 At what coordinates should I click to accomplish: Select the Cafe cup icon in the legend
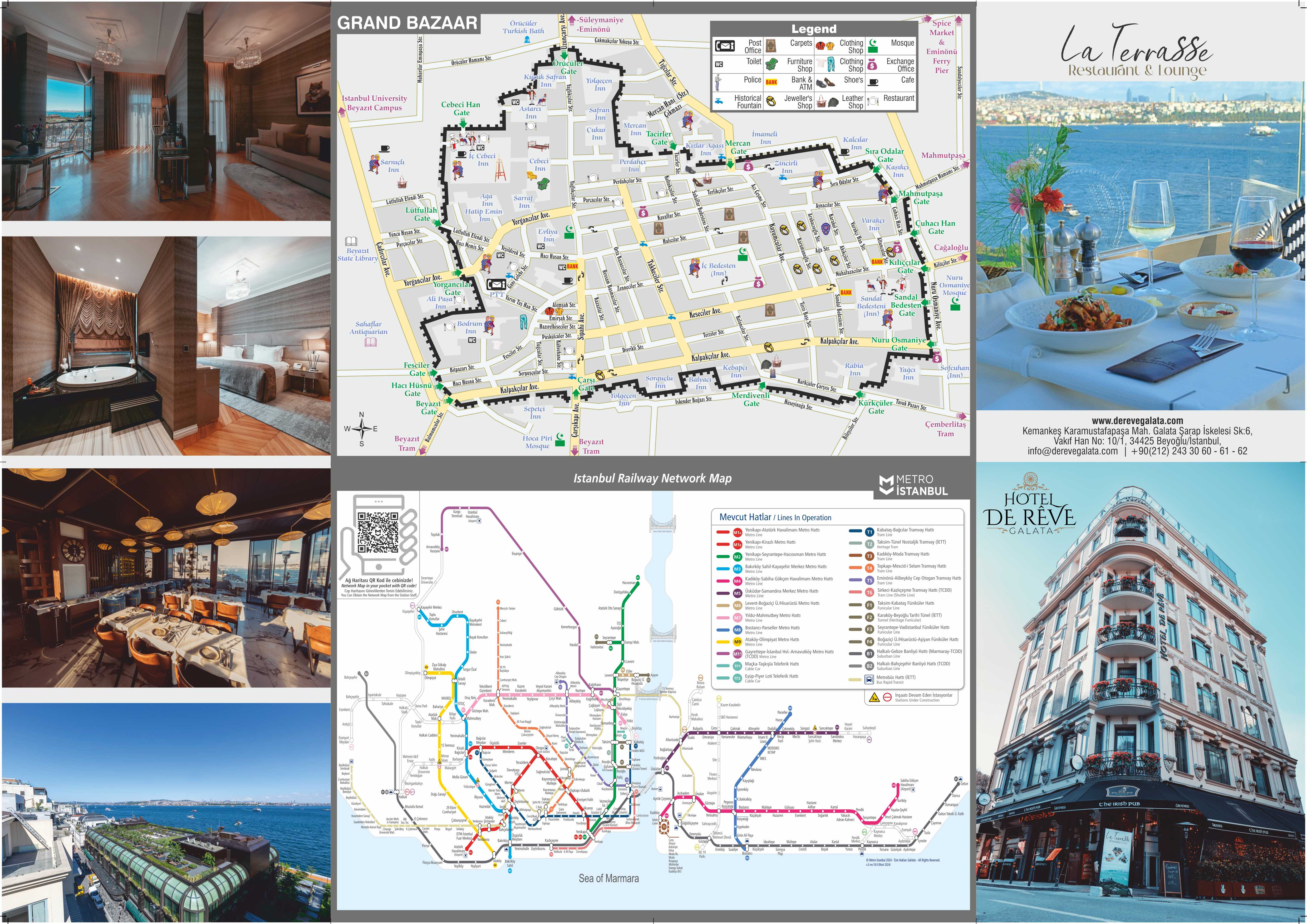(x=872, y=82)
